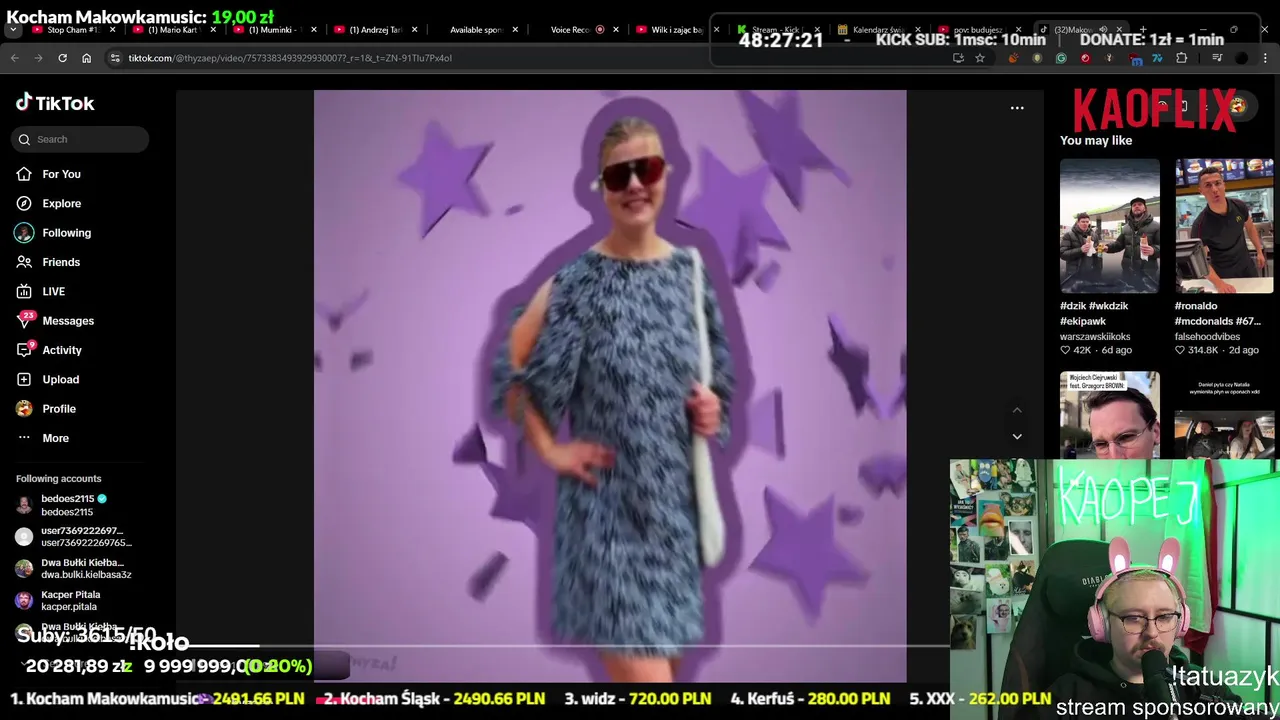The width and height of the screenshot is (1280, 720).
Task: Click the browser Home icon
Action: tap(86, 58)
